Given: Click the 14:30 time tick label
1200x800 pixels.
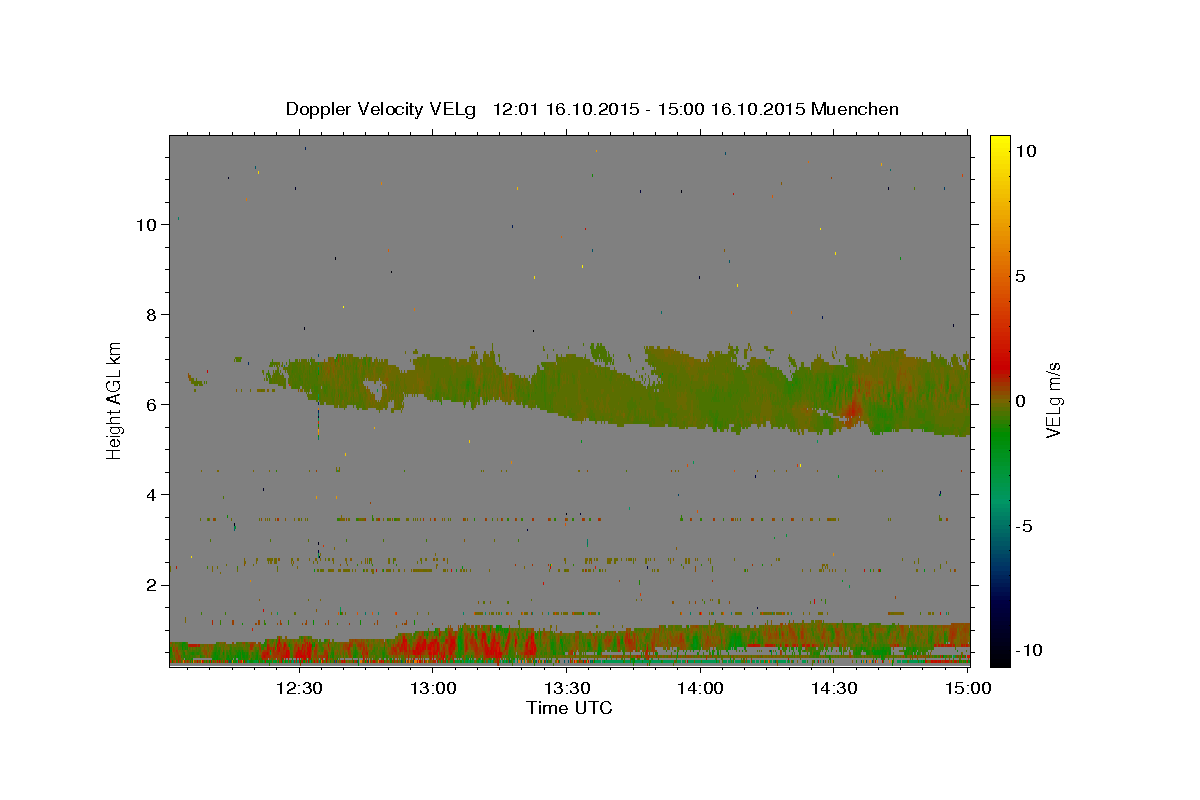Looking at the screenshot, I should pos(834,688).
